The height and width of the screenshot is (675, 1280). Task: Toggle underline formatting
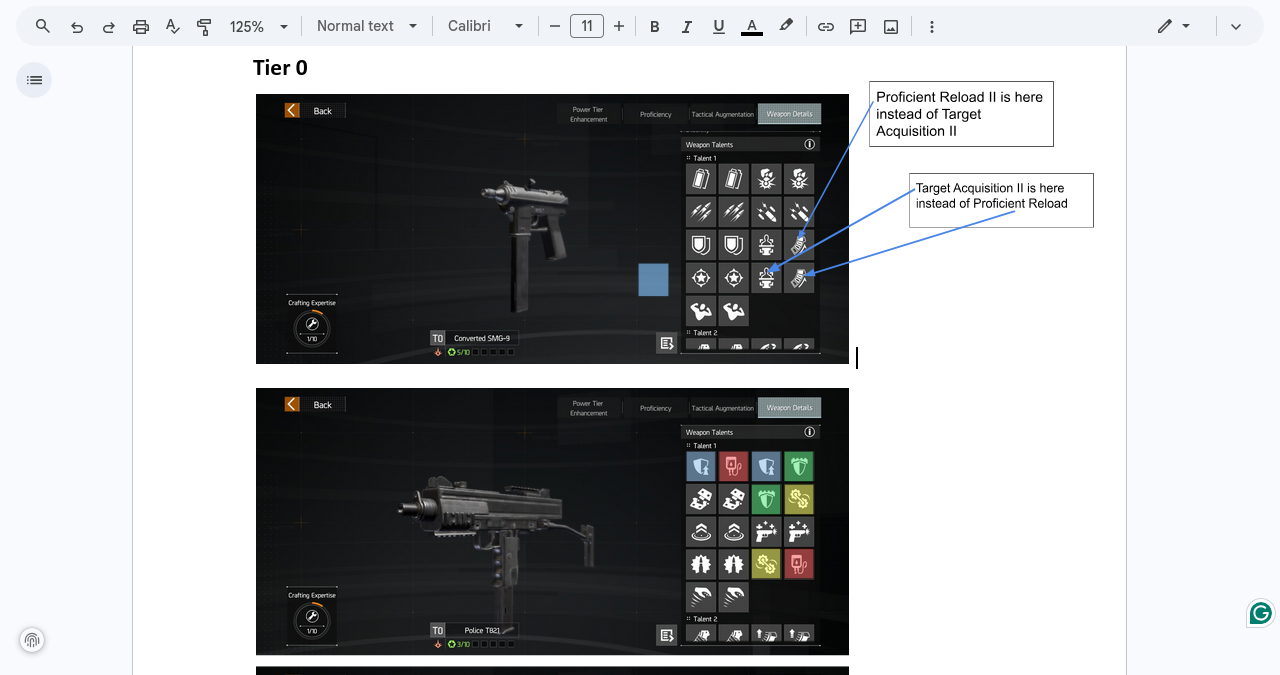(719, 27)
